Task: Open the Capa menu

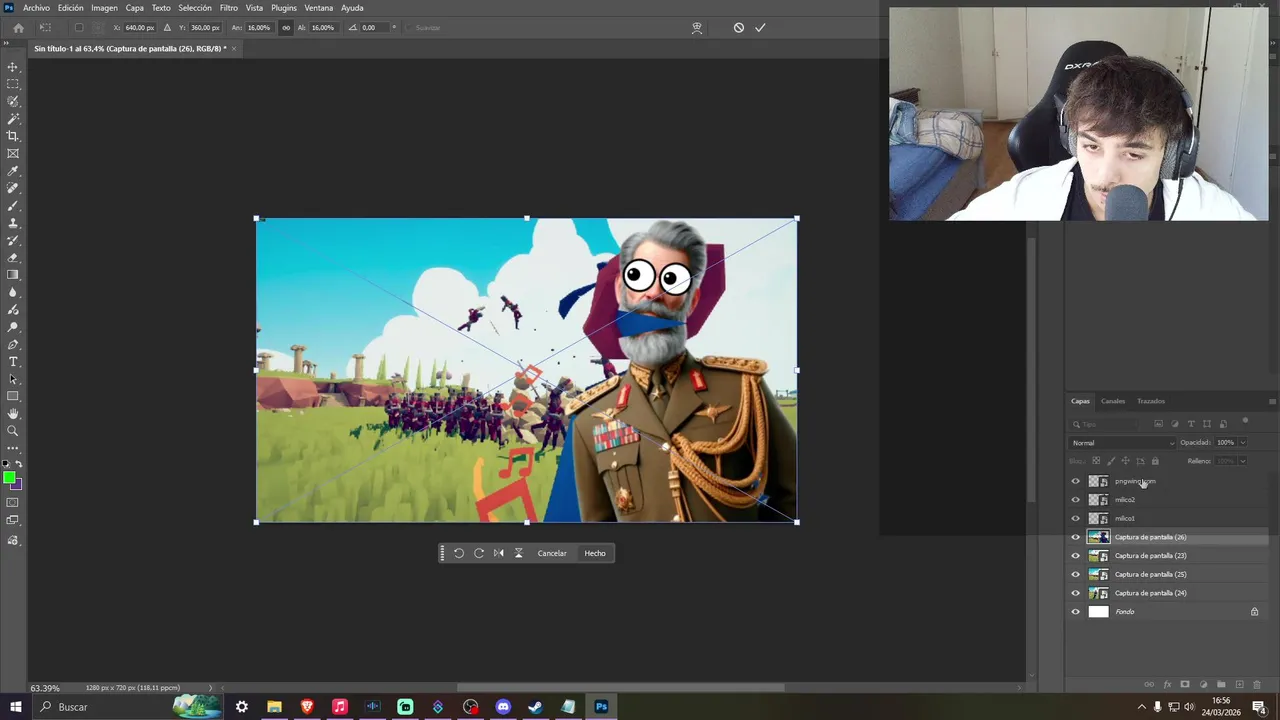Action: (x=134, y=8)
